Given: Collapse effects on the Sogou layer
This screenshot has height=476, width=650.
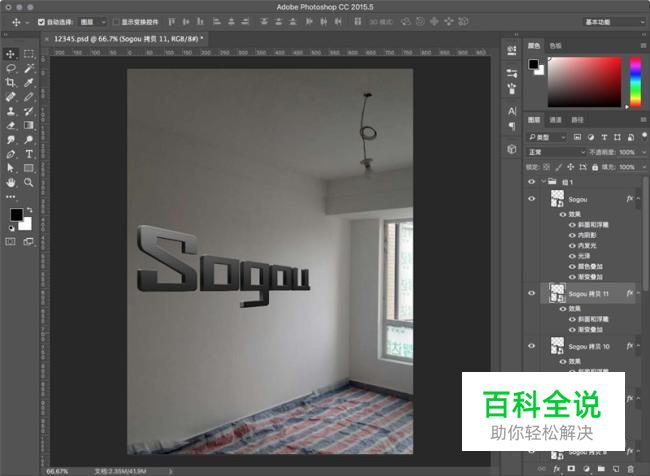Looking at the screenshot, I should click(638, 199).
